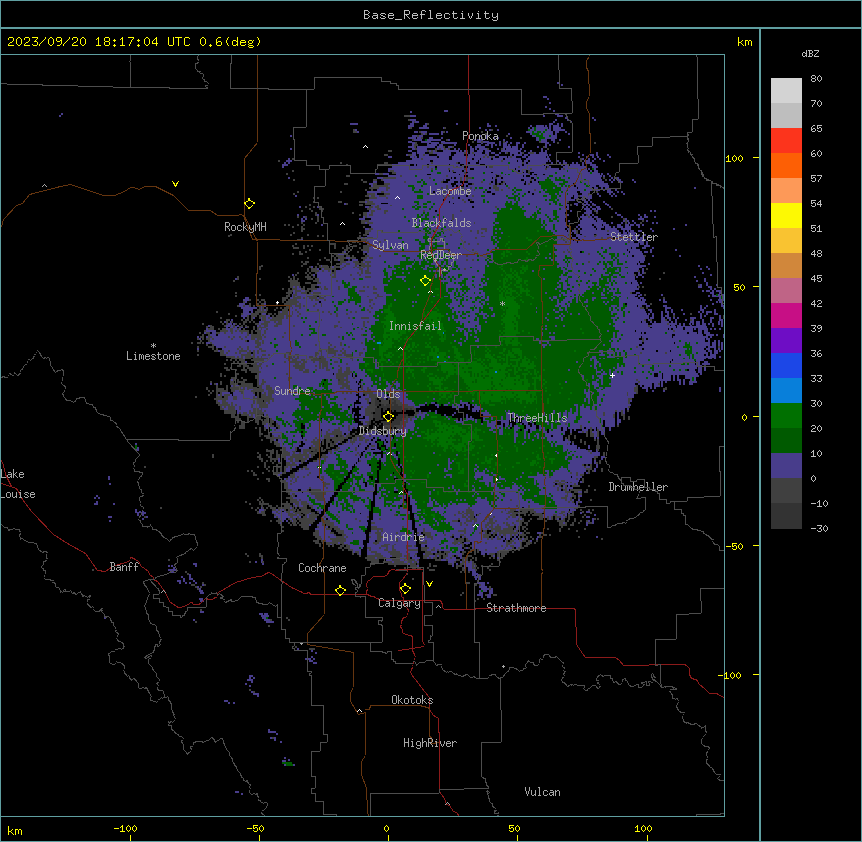This screenshot has height=842, width=862.
Task: Click the yellow diamond marker under Cochrane
Action: 340,591
